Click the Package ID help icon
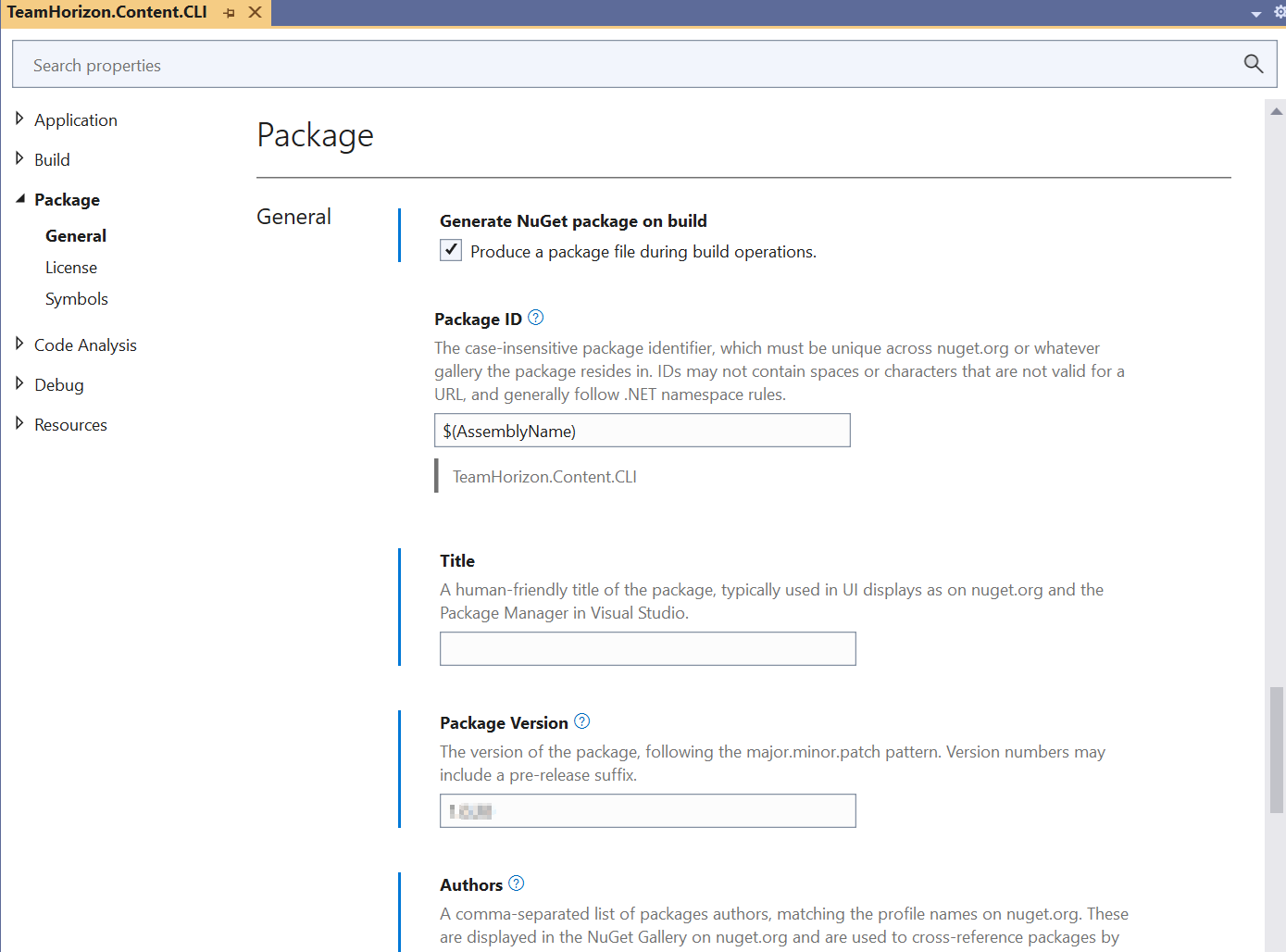 535,318
